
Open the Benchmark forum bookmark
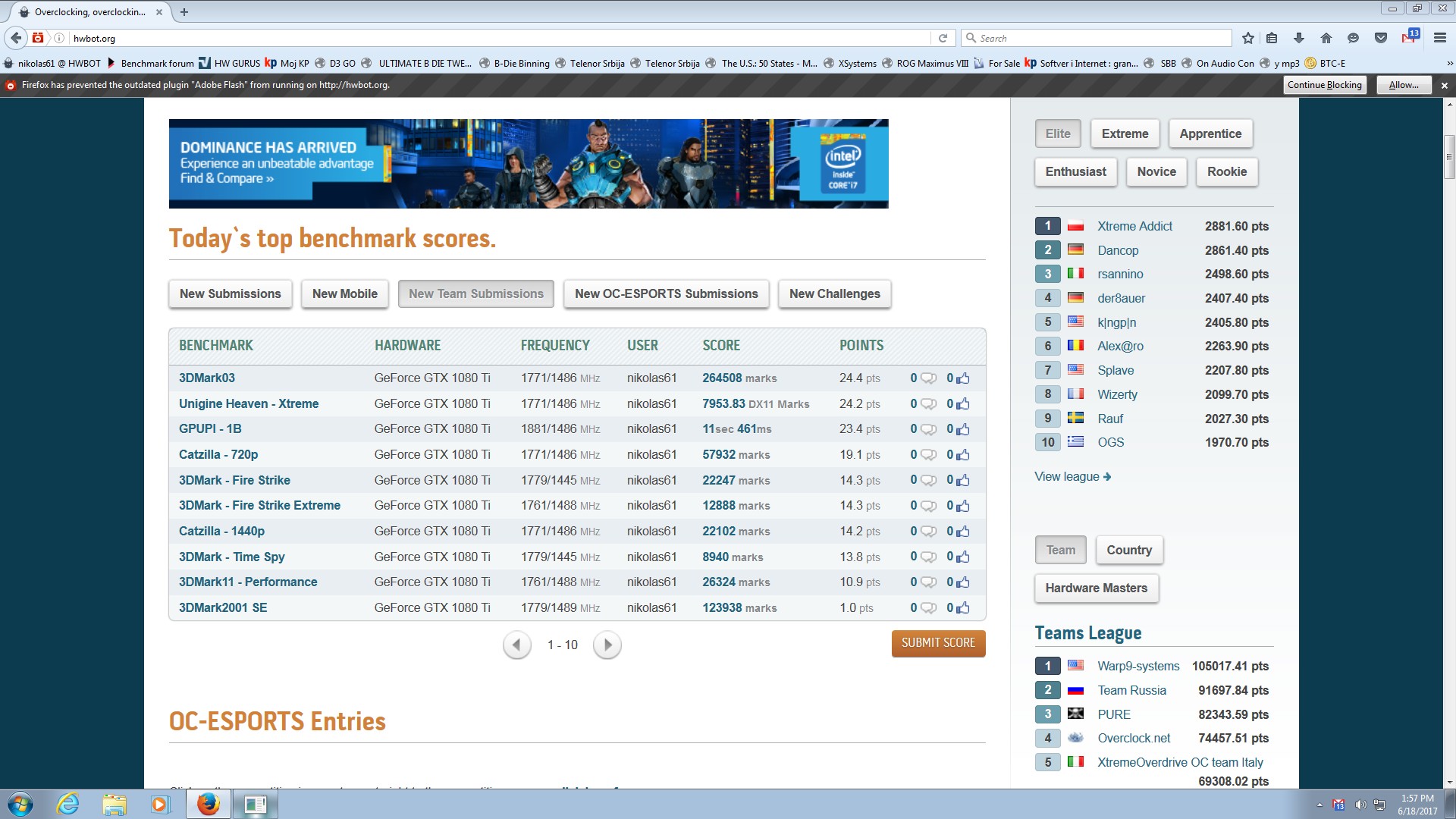(x=151, y=64)
